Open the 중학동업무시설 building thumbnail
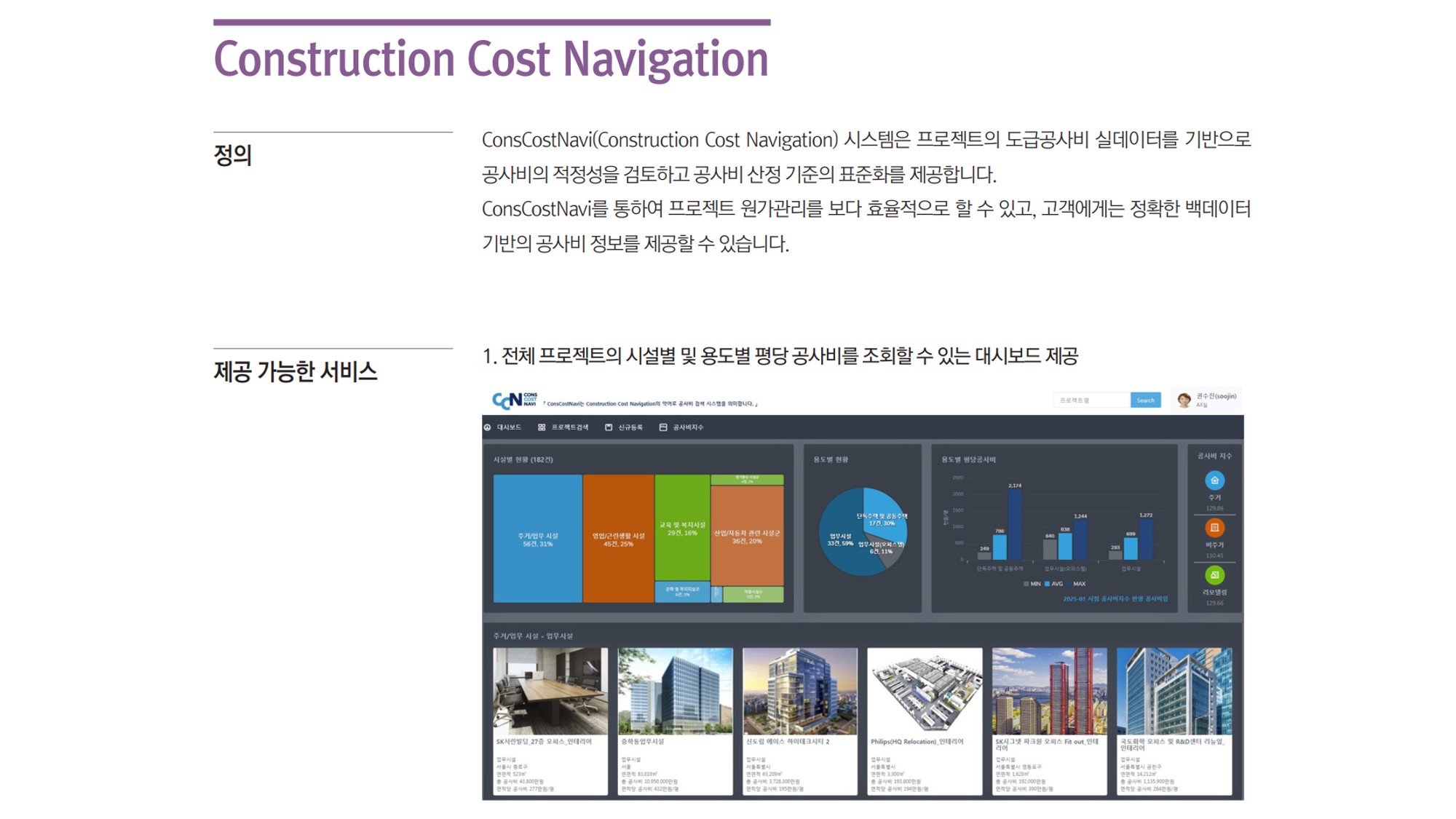This screenshot has height=819, width=1456. (x=676, y=691)
